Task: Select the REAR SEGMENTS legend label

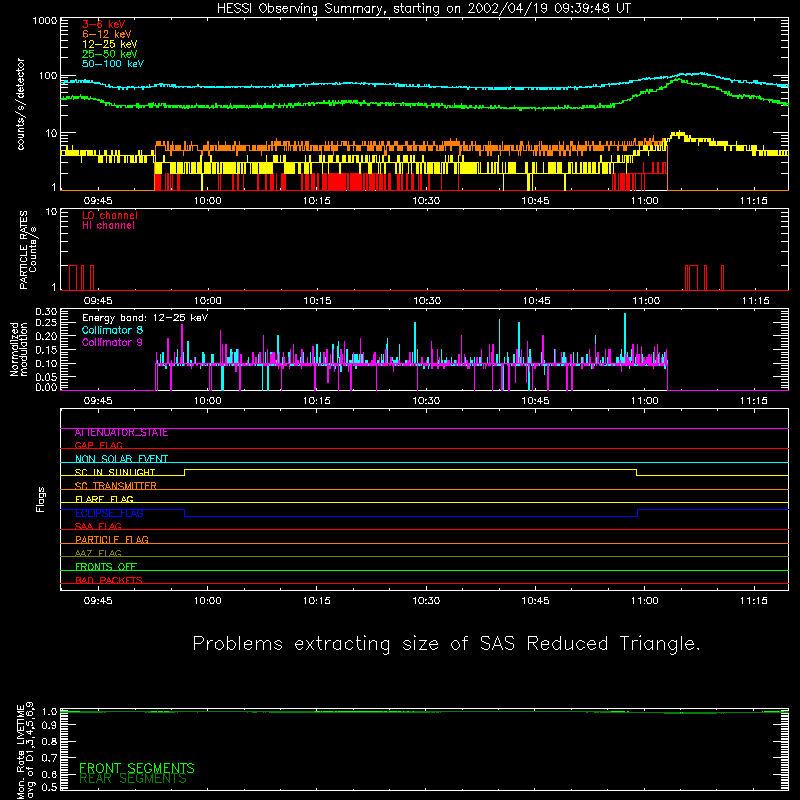Action: tap(133, 779)
